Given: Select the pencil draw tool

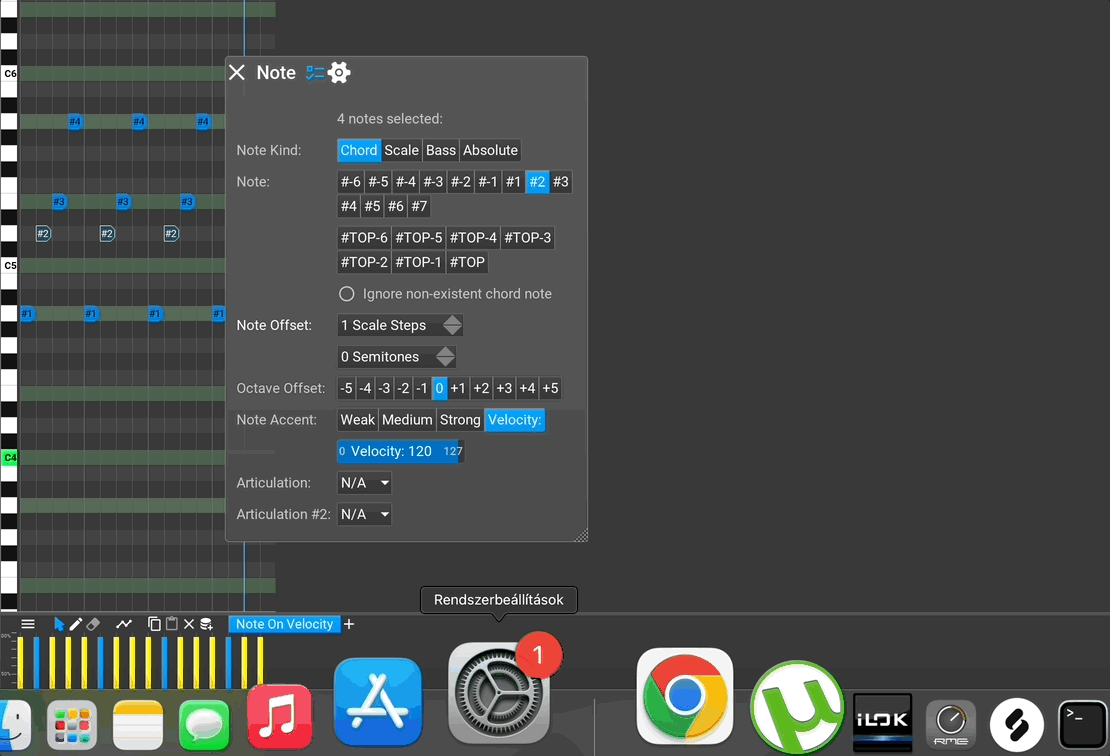Looking at the screenshot, I should 76,624.
